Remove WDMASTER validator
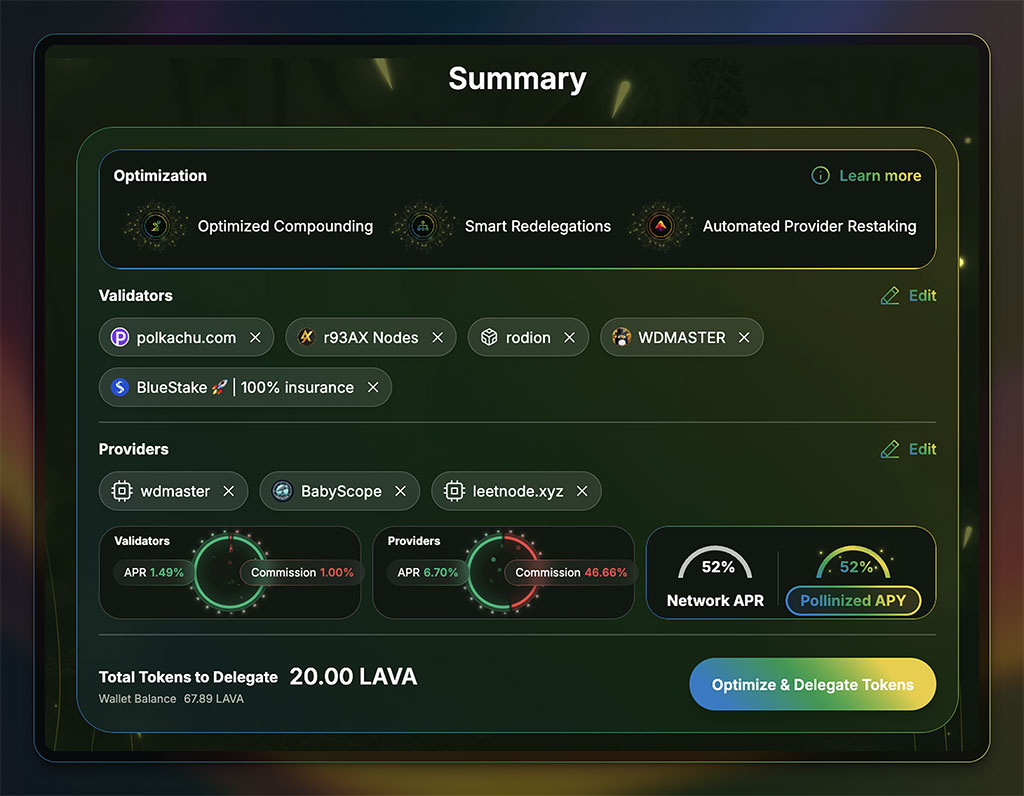 click(744, 338)
